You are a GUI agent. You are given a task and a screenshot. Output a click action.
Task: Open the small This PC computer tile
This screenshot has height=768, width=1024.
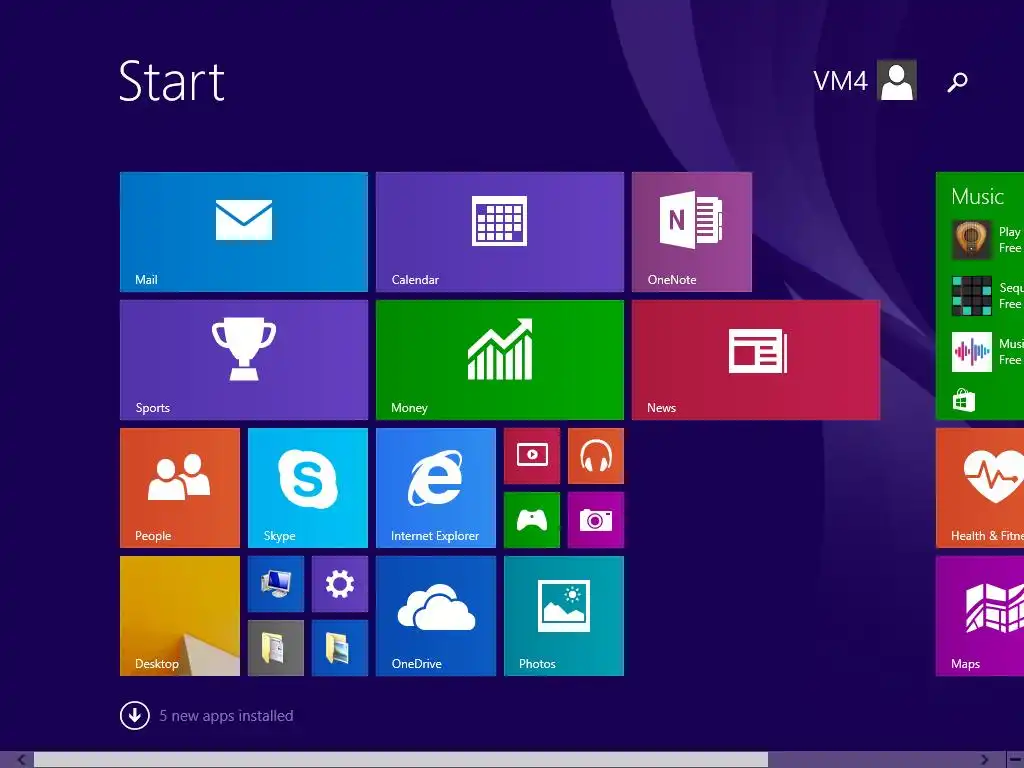[276, 584]
